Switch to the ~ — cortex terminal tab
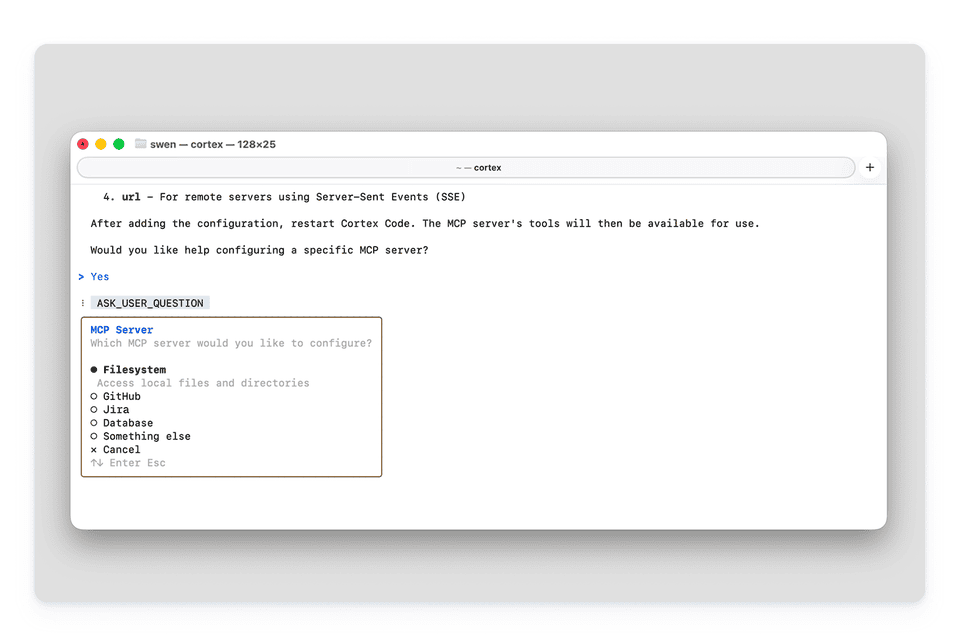The width and height of the screenshot is (960, 640). [477, 166]
